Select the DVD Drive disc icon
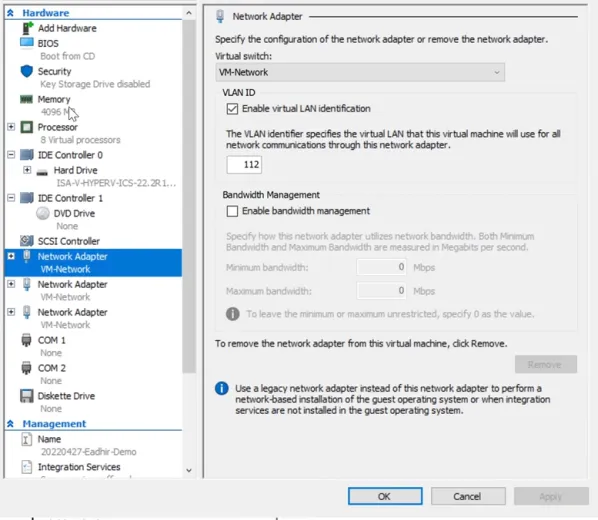The height and width of the screenshot is (520, 598). [43, 213]
